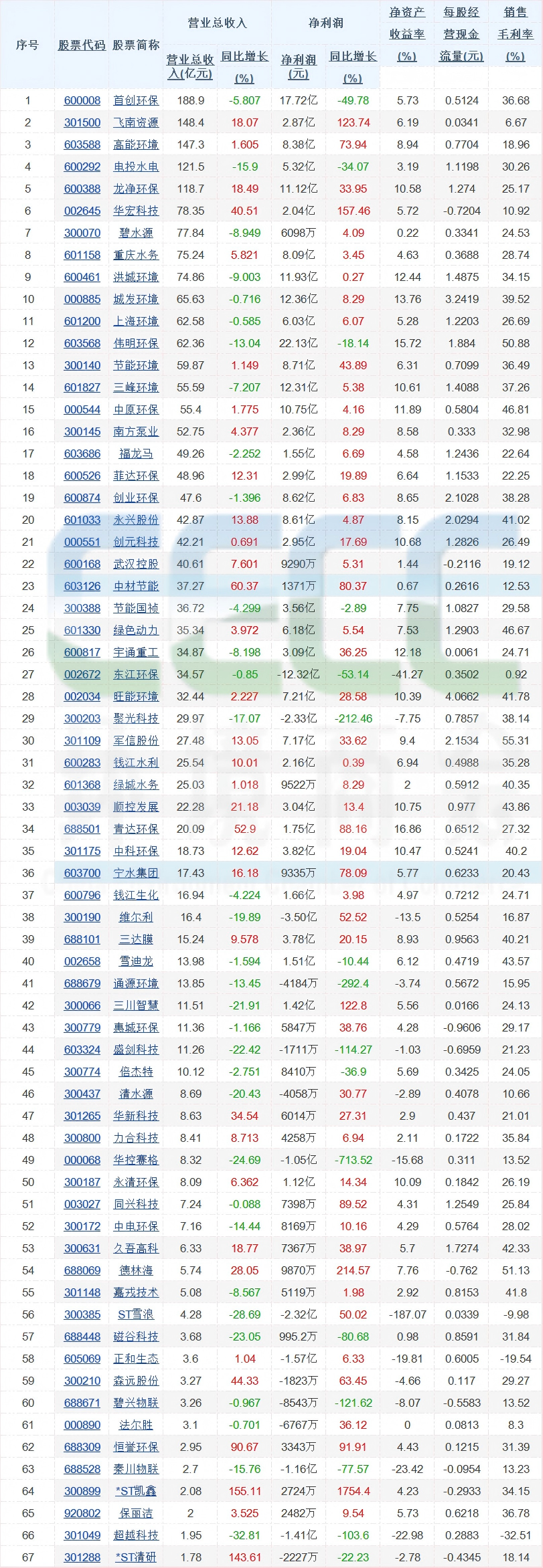This screenshot has width=543, height=1568.
Task: Select stock code 002645
Action: [82, 211]
